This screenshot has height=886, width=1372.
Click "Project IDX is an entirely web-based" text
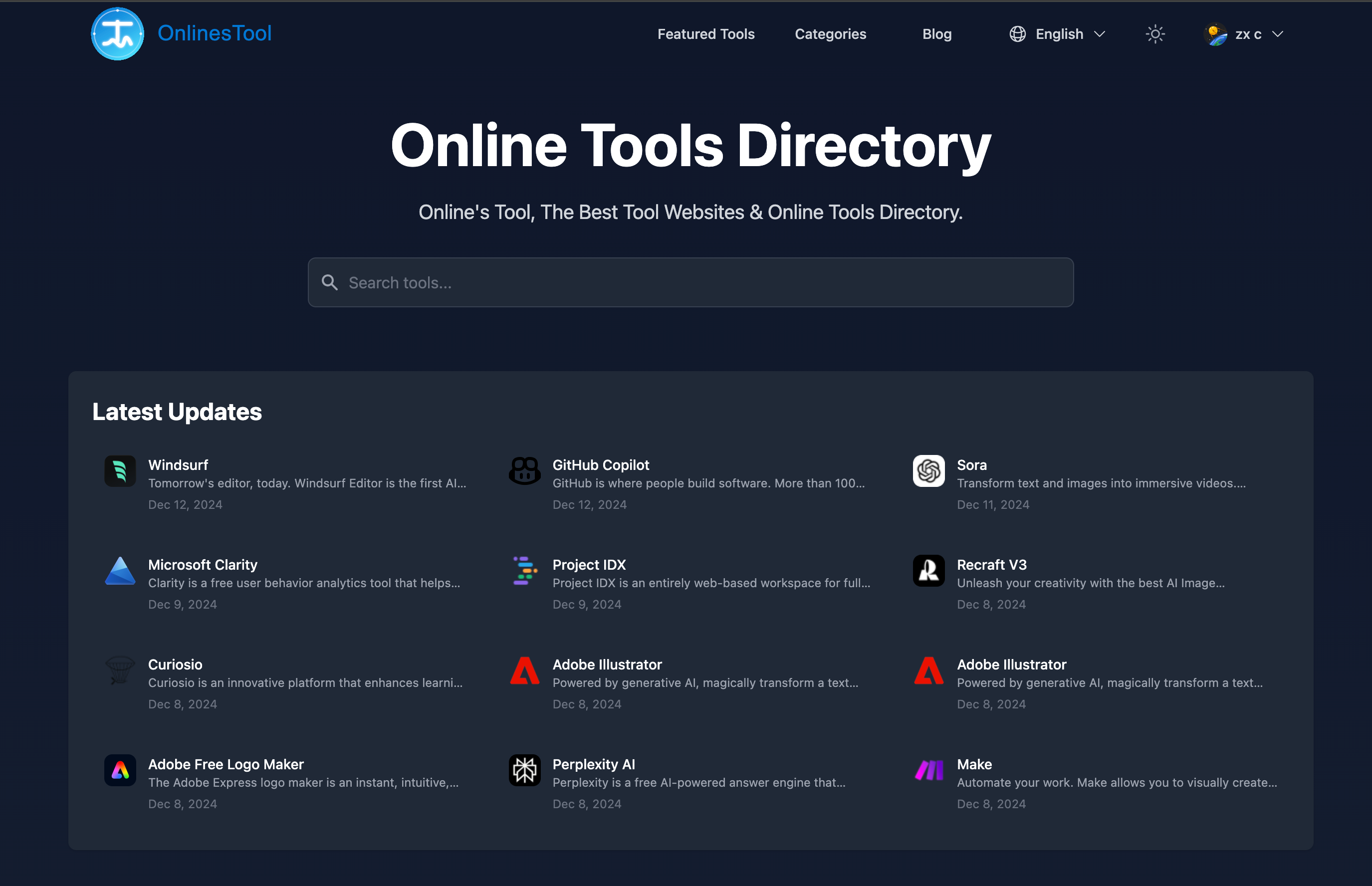(711, 583)
